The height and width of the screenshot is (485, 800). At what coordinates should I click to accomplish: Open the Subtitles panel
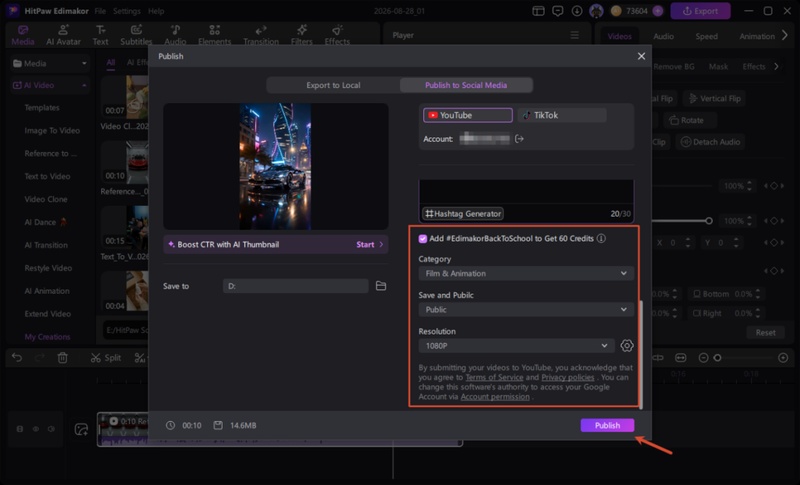[x=136, y=35]
